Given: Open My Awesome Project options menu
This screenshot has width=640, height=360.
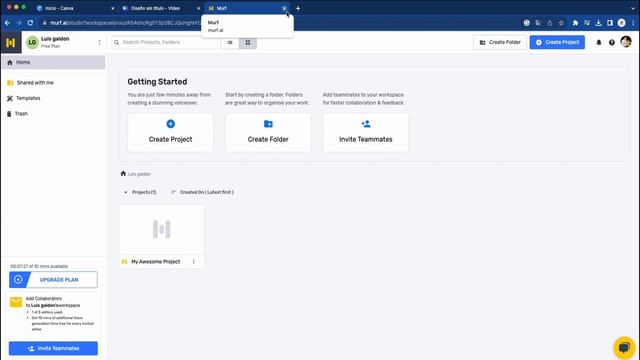Looking at the screenshot, I should [193, 262].
